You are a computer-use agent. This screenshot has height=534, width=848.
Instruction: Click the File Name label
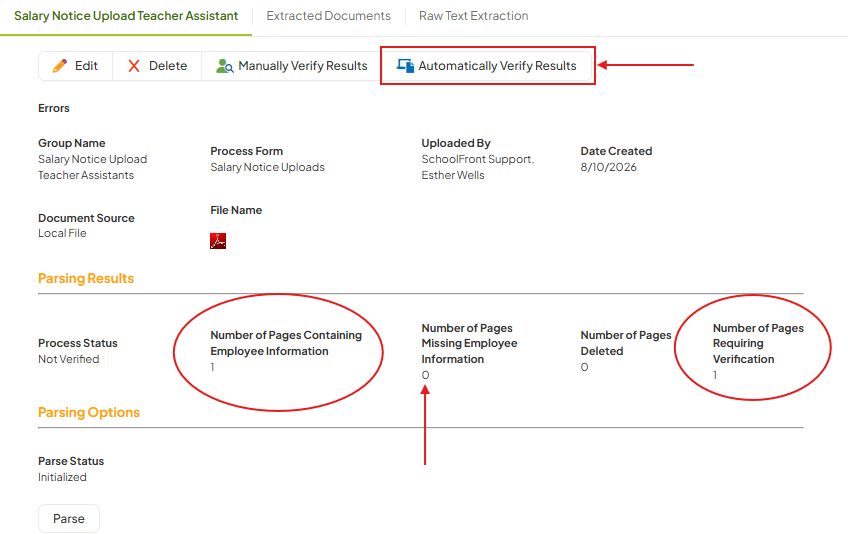click(x=236, y=210)
